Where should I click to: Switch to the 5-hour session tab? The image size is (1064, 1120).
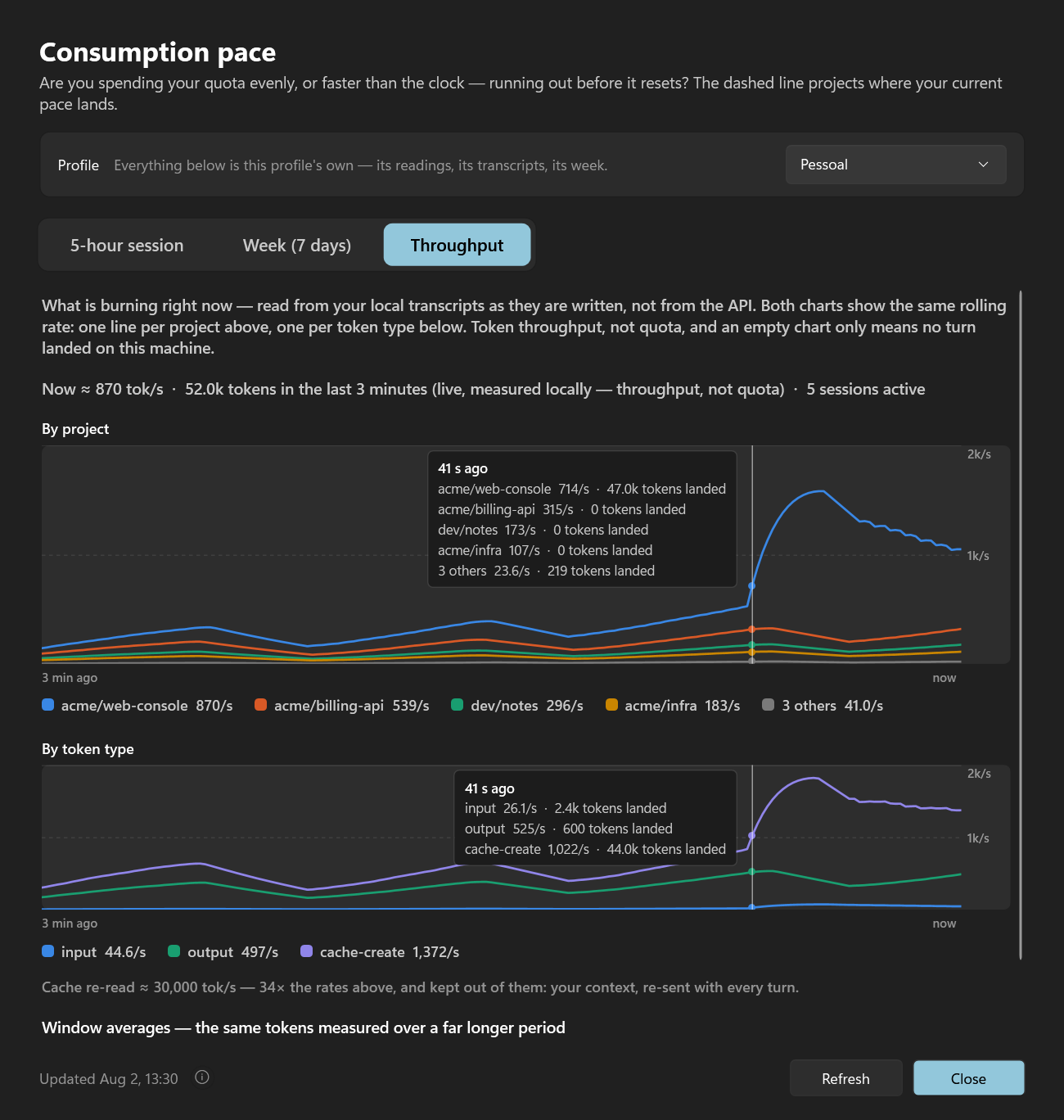tap(127, 245)
